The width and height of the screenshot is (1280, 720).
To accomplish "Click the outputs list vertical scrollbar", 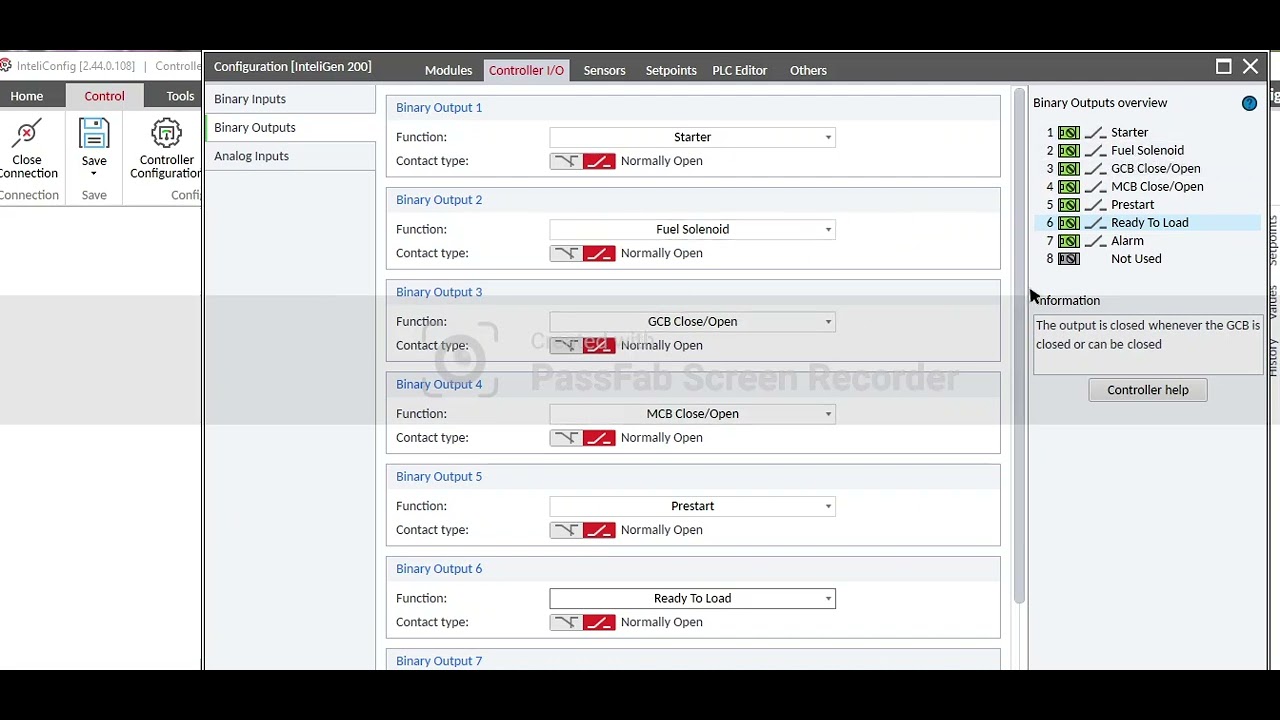I will 1019,346.
